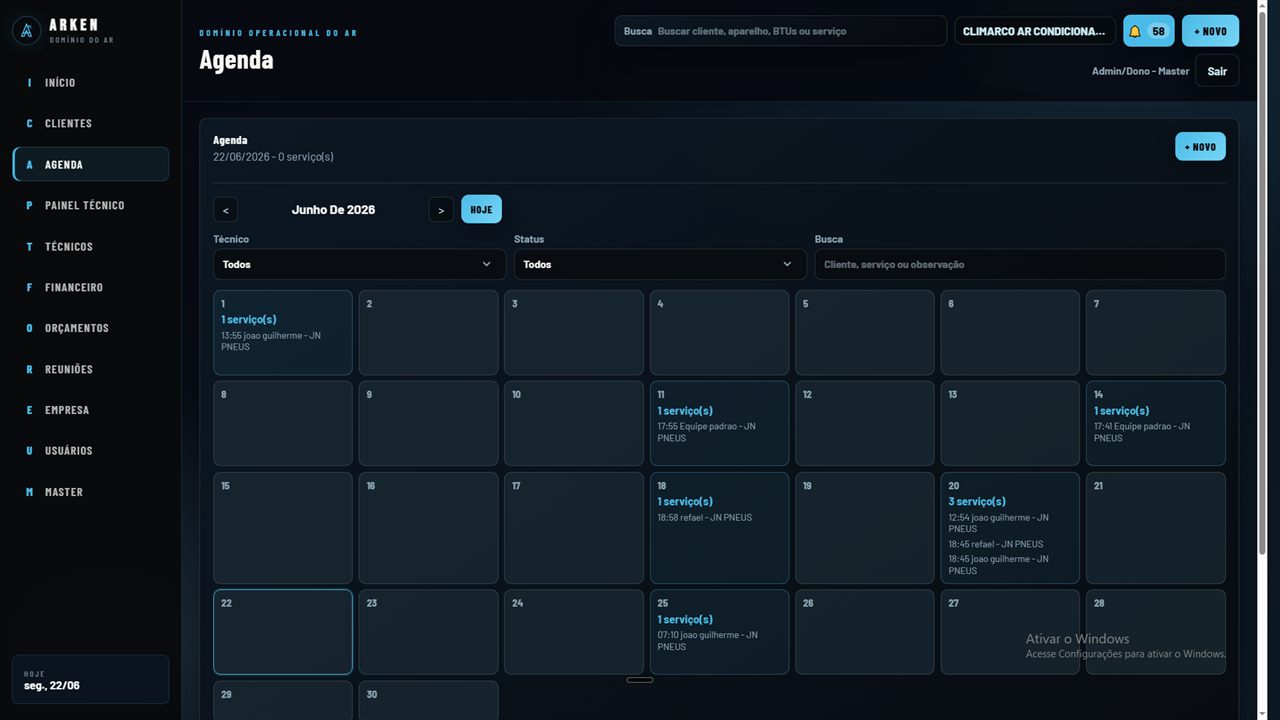Screen dimensions: 1280x720
Task: Click the ARKEN logo icon
Action: [x=26, y=31]
